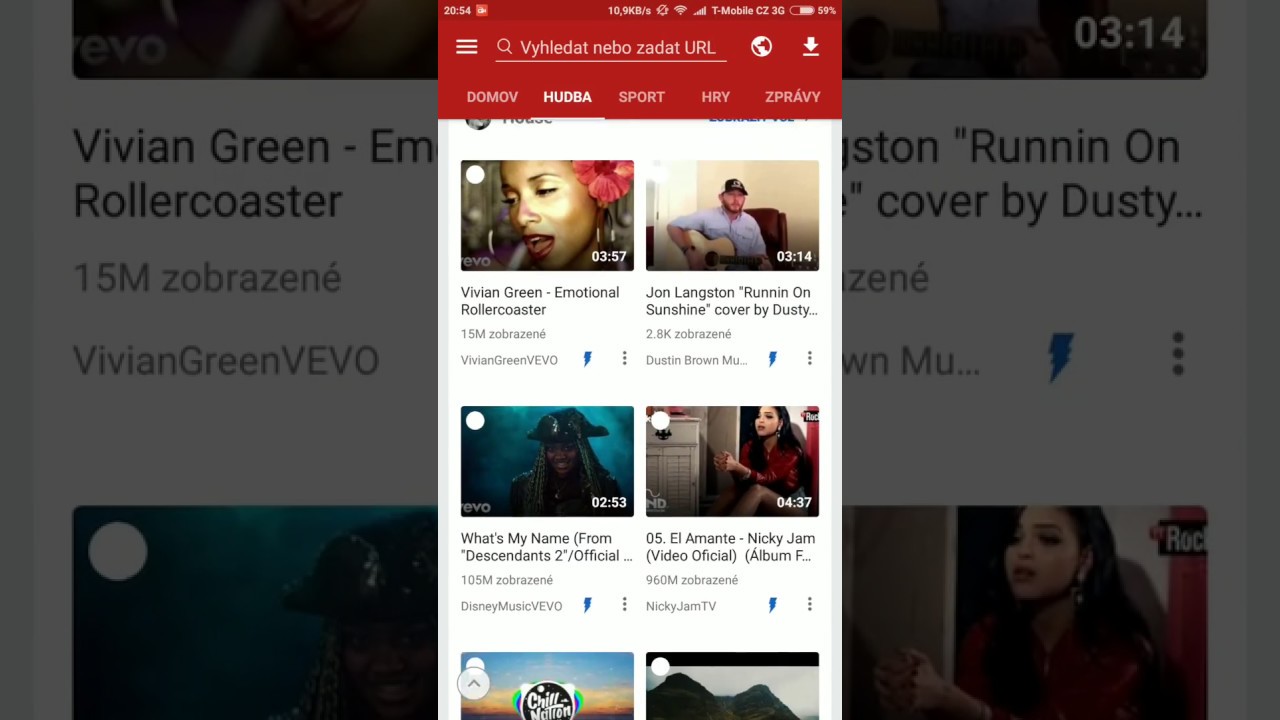Open the Chill Nation video thumbnail
Viewport: 1280px width, 720px height.
pyautogui.click(x=547, y=686)
